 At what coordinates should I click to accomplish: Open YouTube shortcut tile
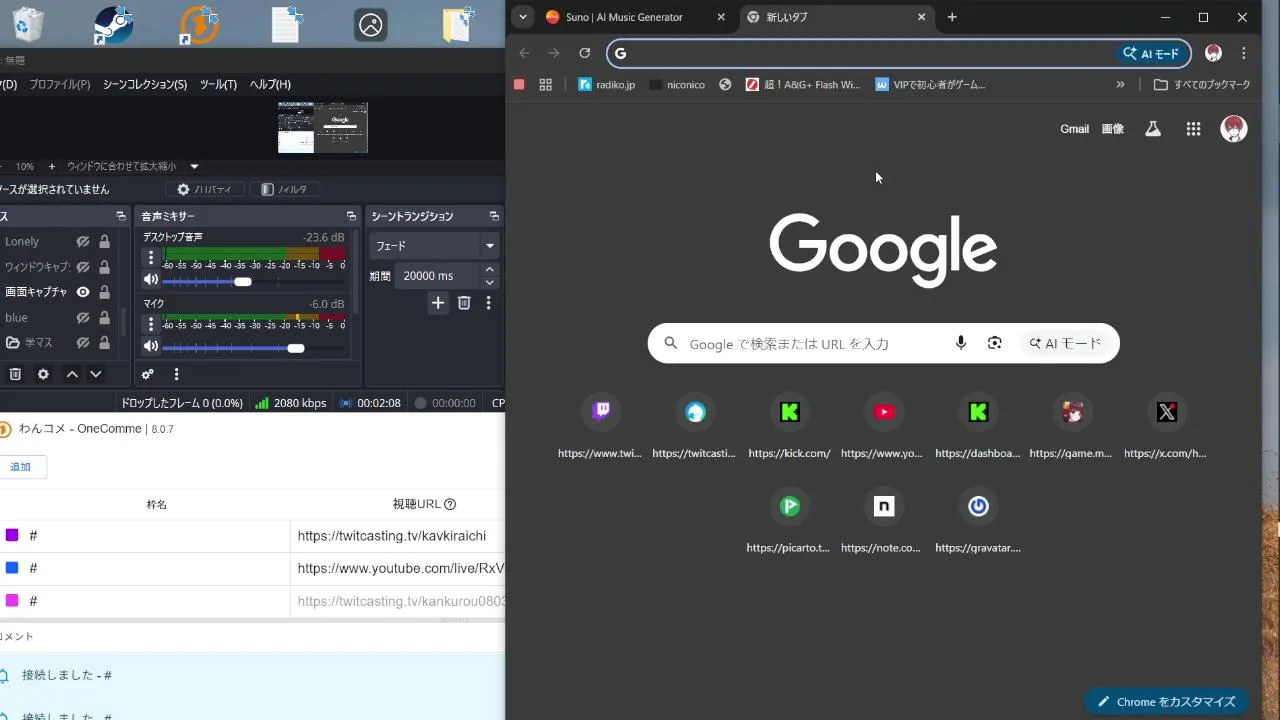[x=883, y=425]
